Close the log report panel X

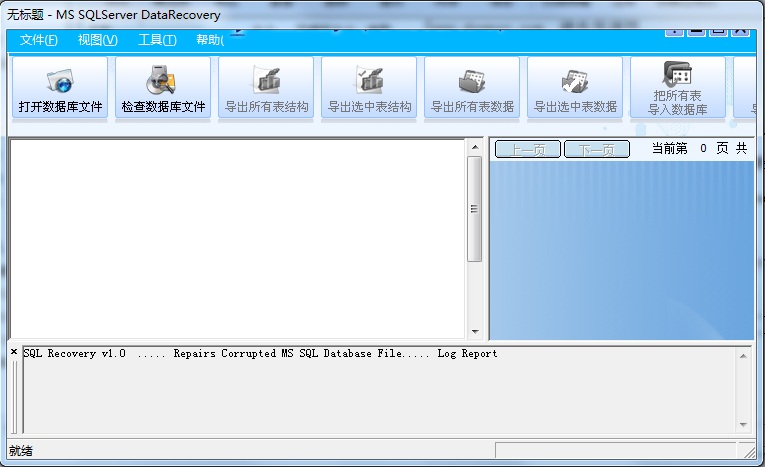pyautogui.click(x=14, y=351)
